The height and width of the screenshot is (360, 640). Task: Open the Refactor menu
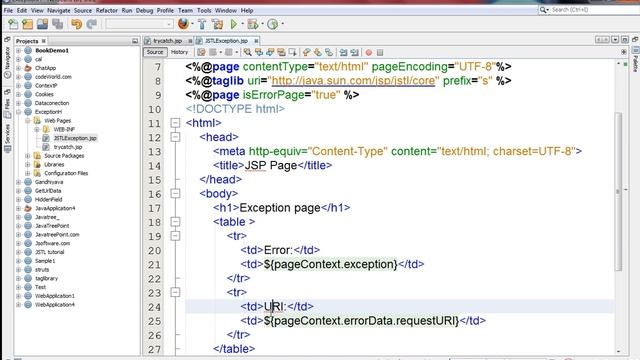107,10
